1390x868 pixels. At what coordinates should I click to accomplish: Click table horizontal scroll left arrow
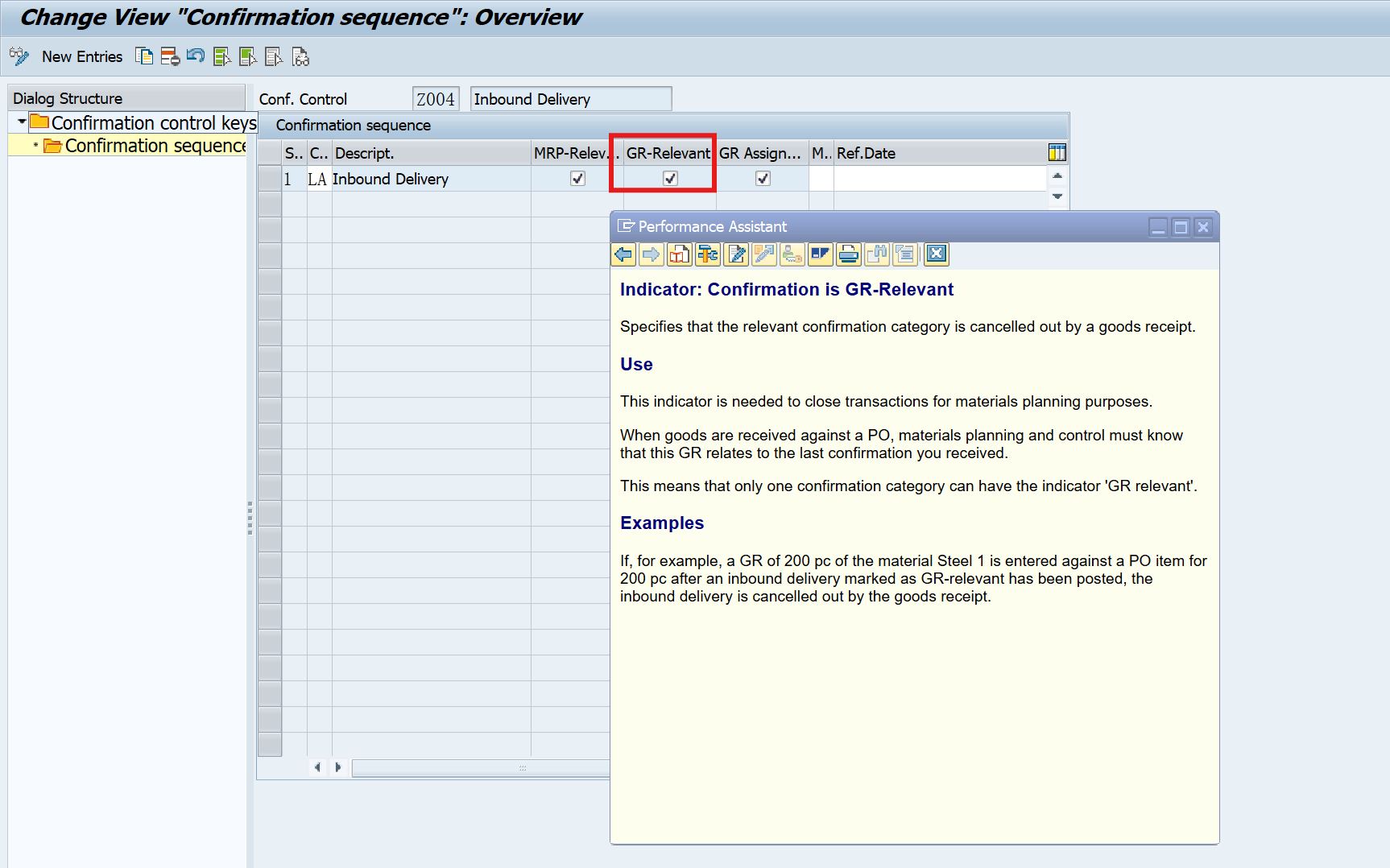[317, 767]
